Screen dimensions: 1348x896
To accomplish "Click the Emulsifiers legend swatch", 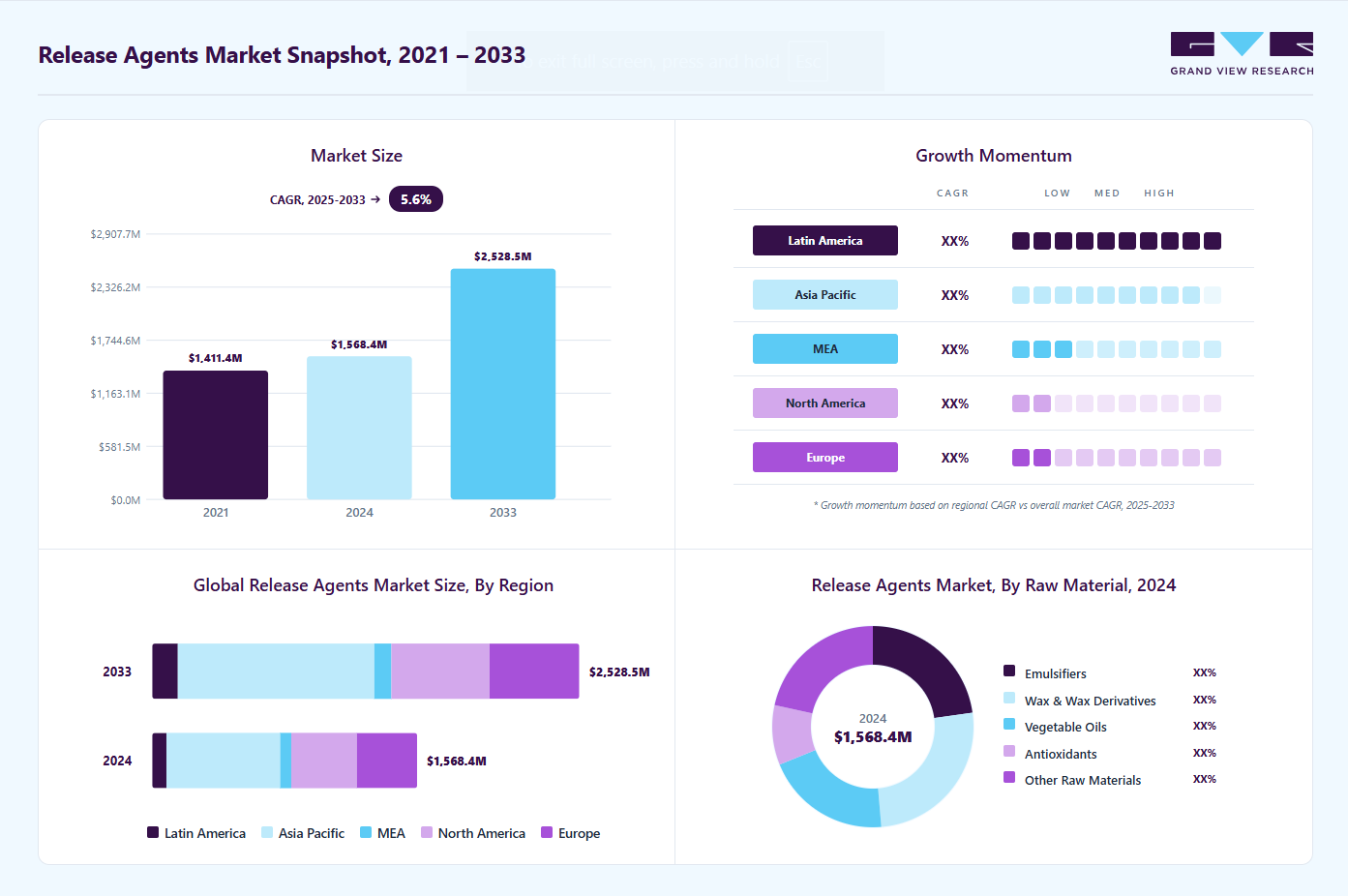I will pyautogui.click(x=1009, y=671).
